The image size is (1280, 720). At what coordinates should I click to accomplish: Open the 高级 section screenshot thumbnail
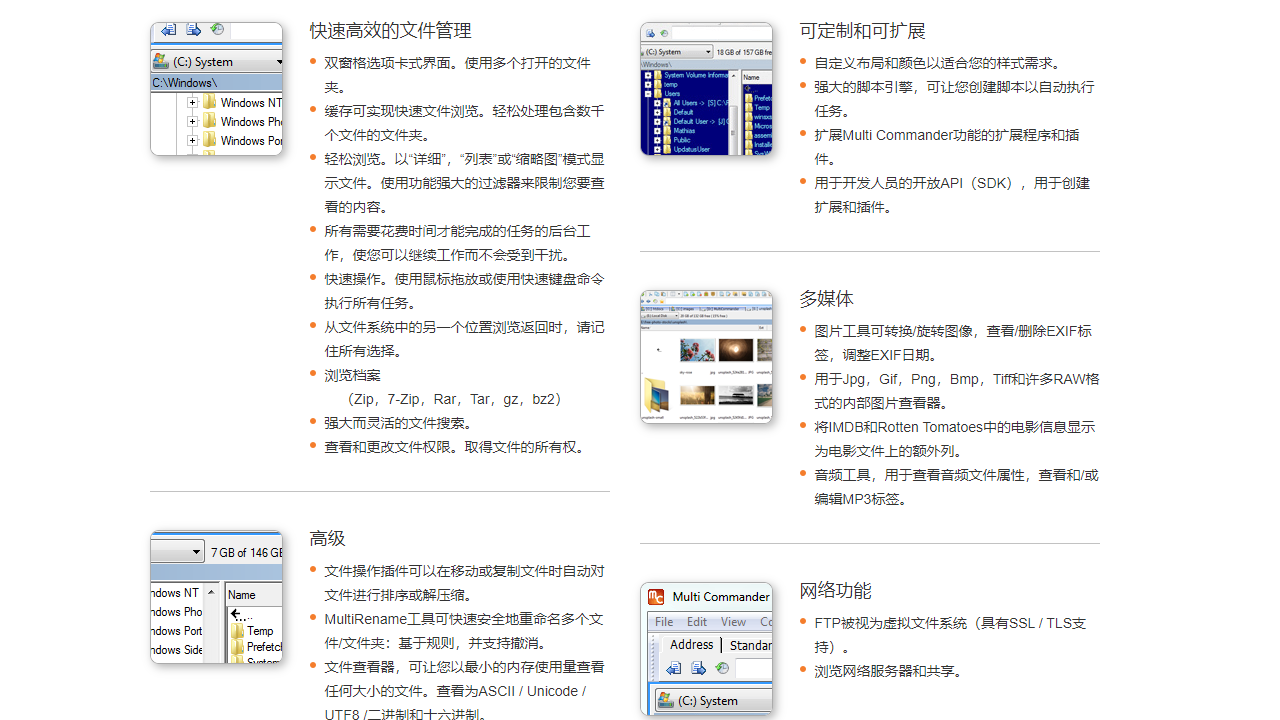[216, 596]
